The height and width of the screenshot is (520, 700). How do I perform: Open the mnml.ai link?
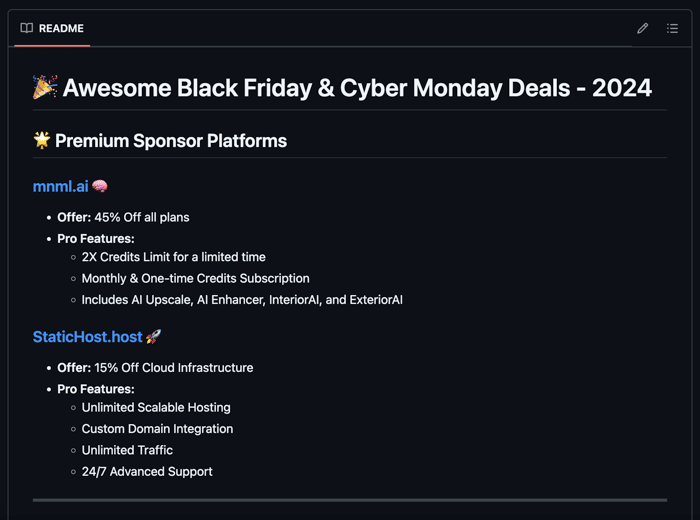pos(61,186)
